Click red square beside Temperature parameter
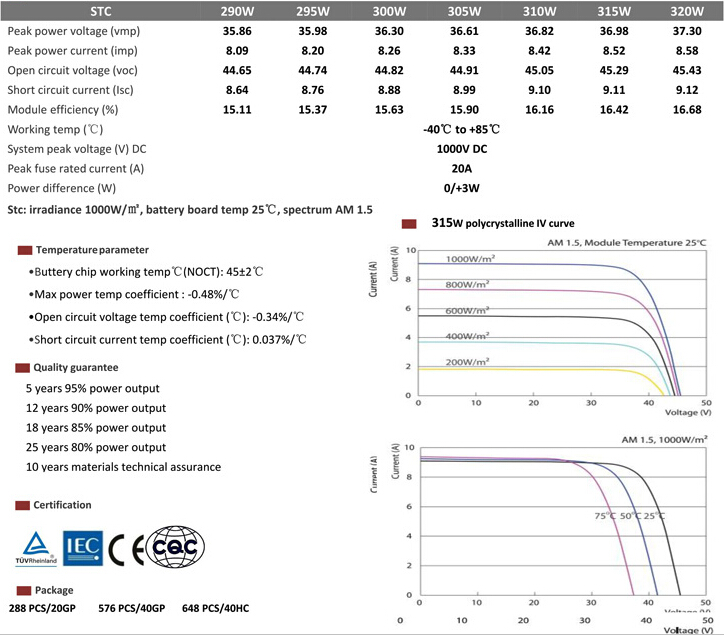Image resolution: width=724 pixels, height=635 pixels. click(24, 250)
